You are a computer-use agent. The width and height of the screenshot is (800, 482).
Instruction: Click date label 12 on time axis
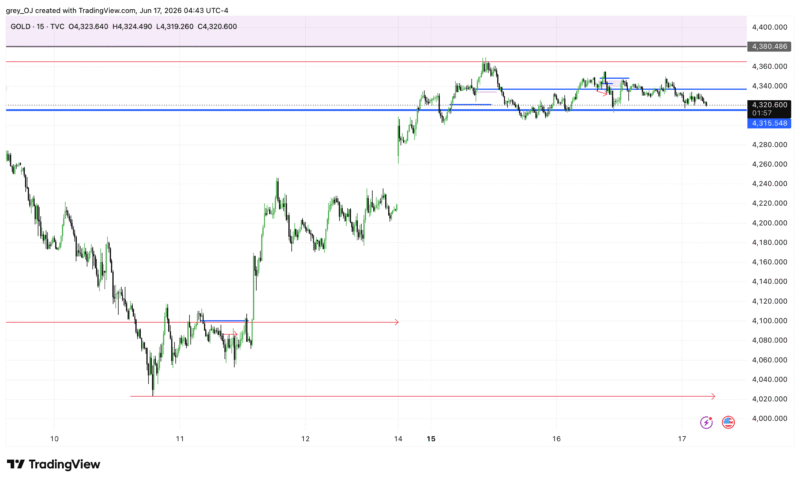click(305, 439)
